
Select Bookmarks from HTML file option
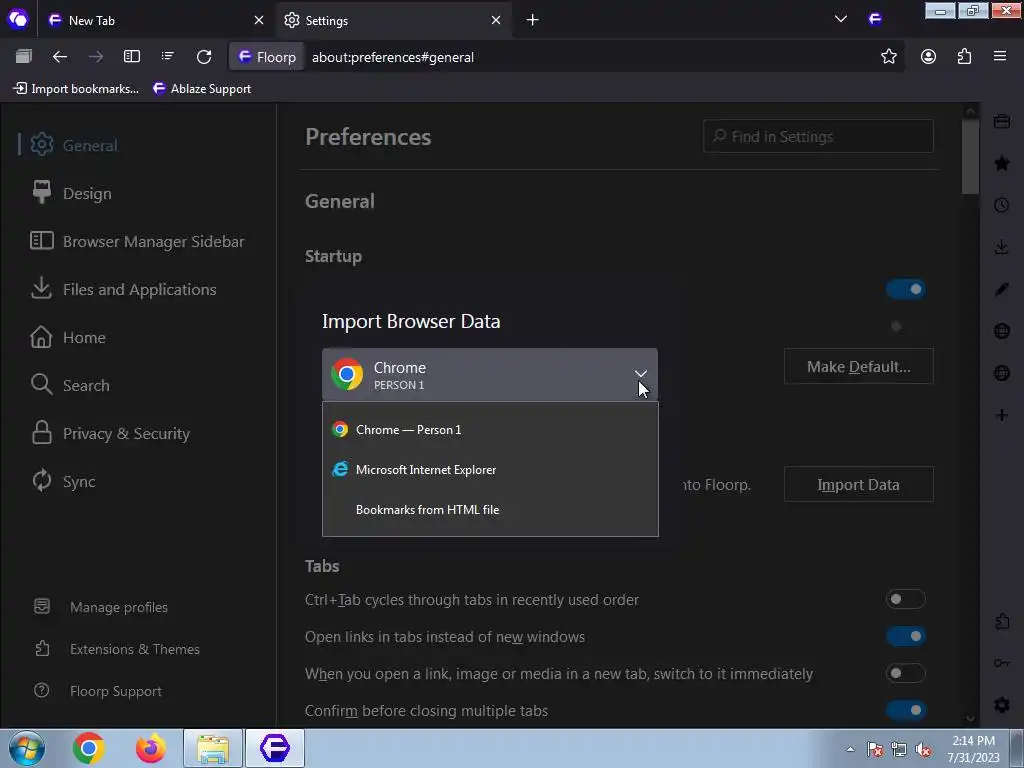[490, 509]
